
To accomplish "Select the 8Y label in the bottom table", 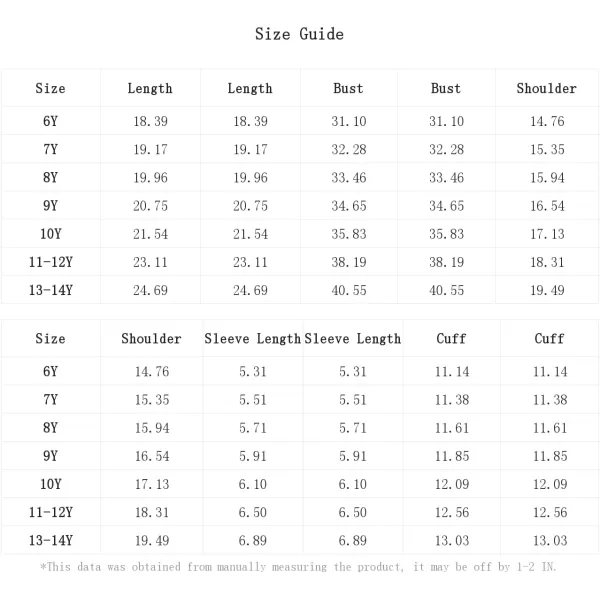I will [x=50, y=428].
